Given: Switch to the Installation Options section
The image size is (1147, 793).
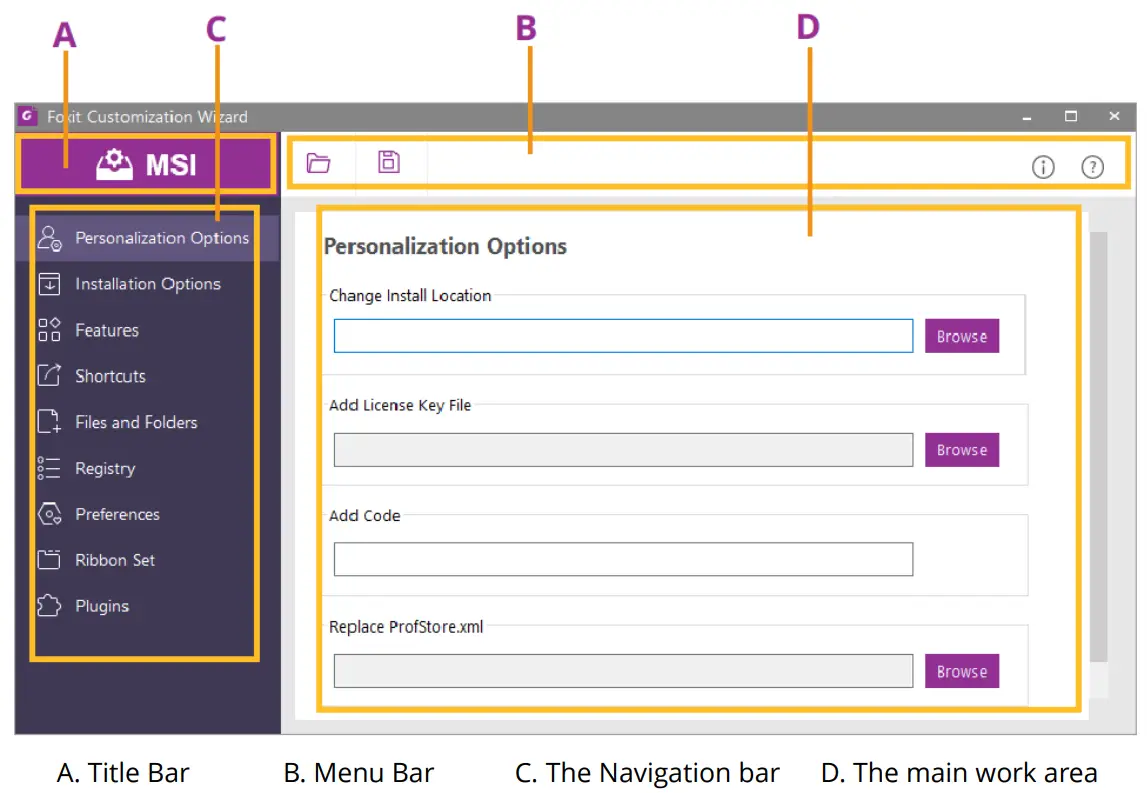Looking at the screenshot, I should (148, 284).
